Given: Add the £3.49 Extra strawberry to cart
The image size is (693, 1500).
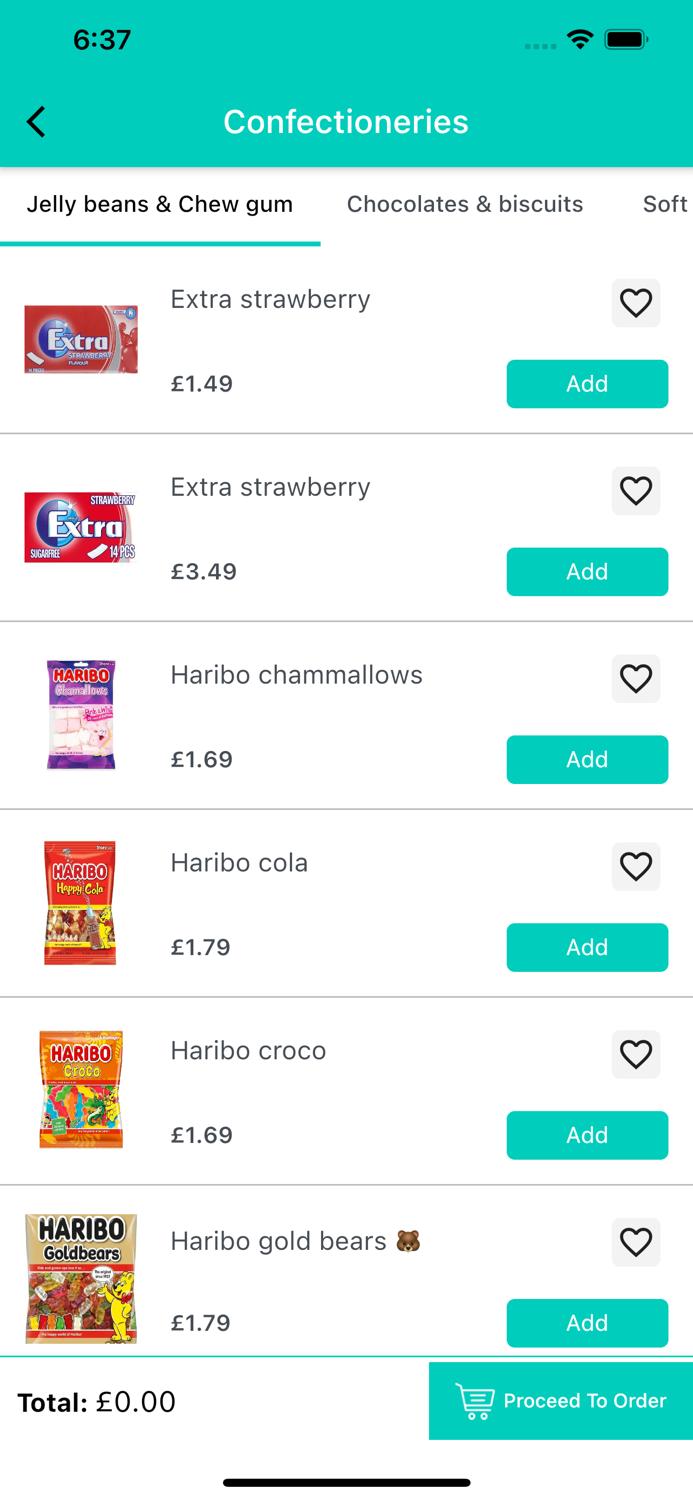Looking at the screenshot, I should click(587, 572).
